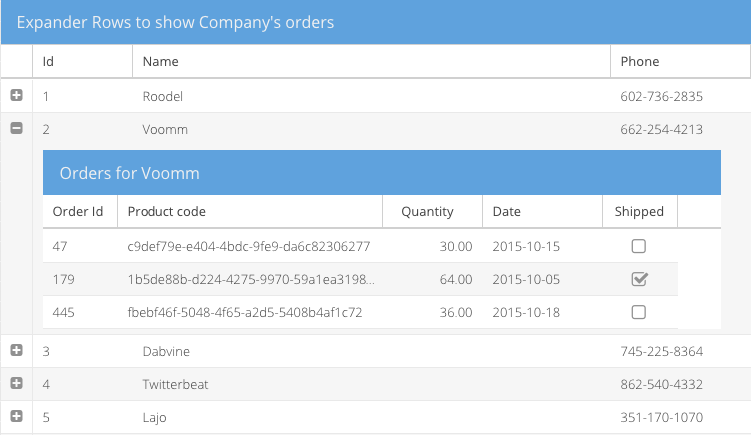Screen dimensions: 751x435
Task: Collapse the Voomm orders row
Action: tap(16, 128)
